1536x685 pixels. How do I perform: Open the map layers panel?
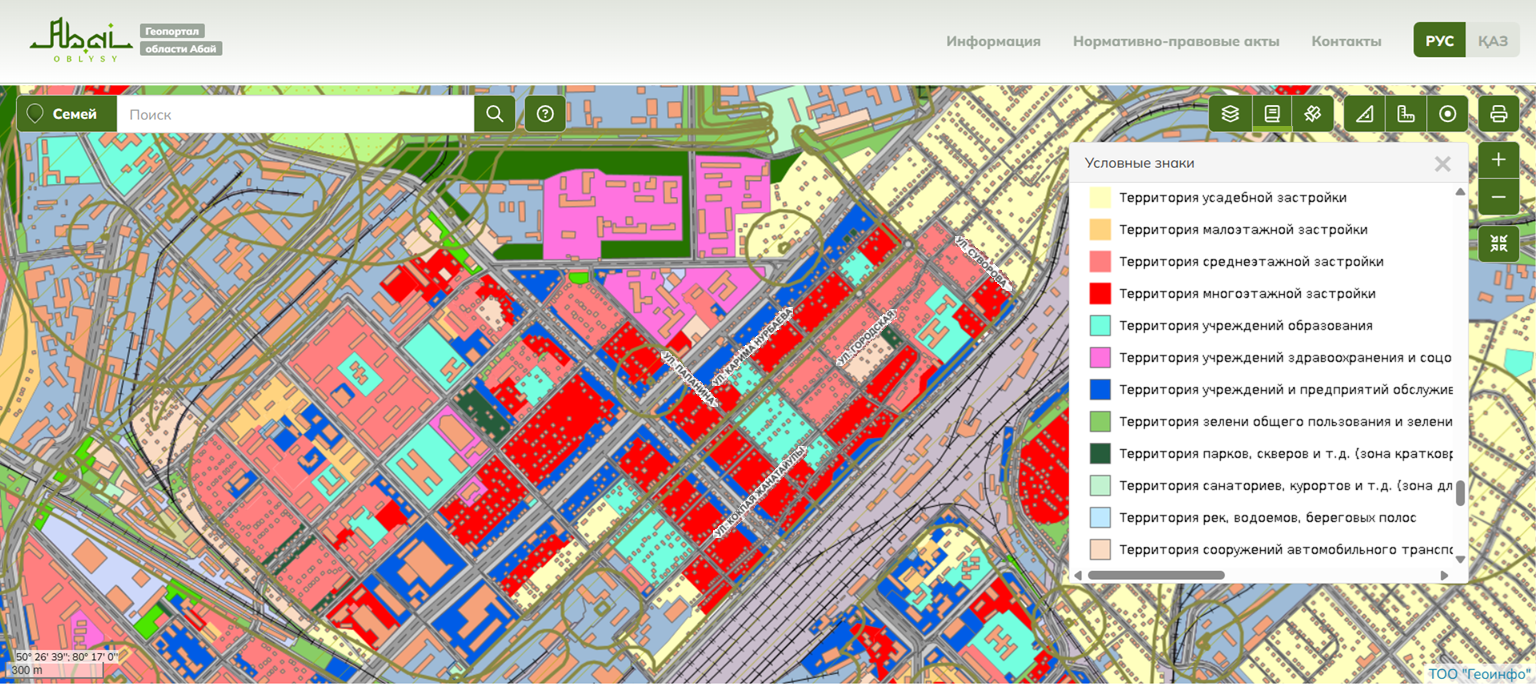1230,114
